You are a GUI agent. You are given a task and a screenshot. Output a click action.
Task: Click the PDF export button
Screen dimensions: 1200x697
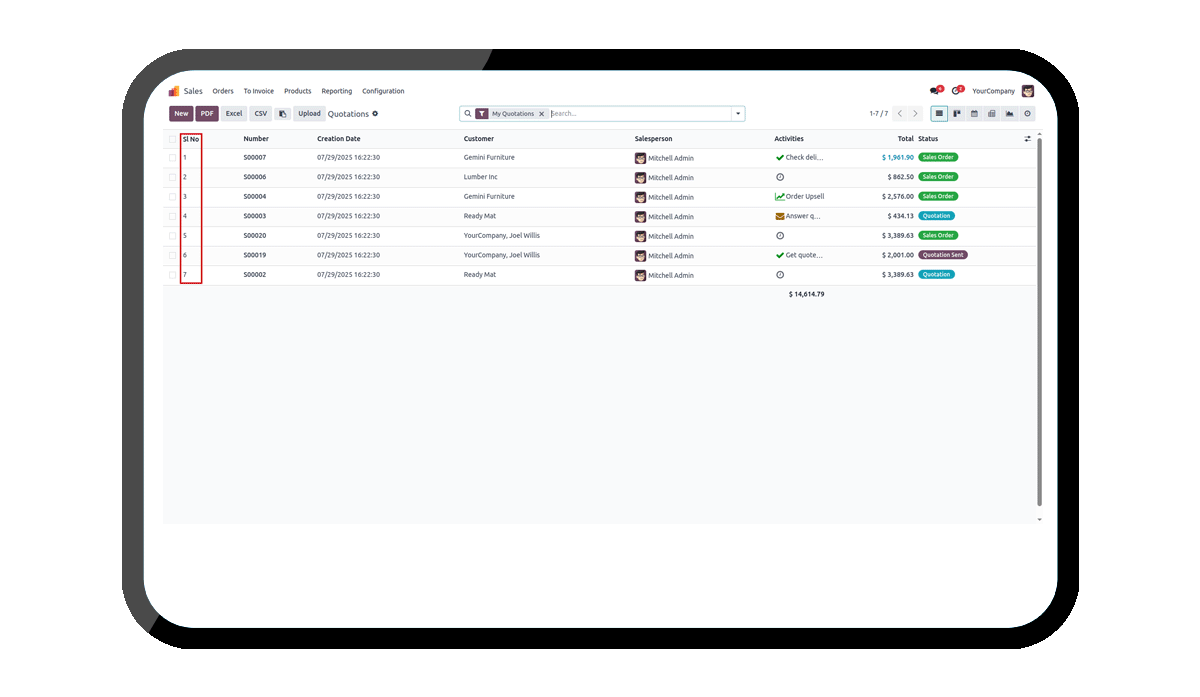[207, 114]
